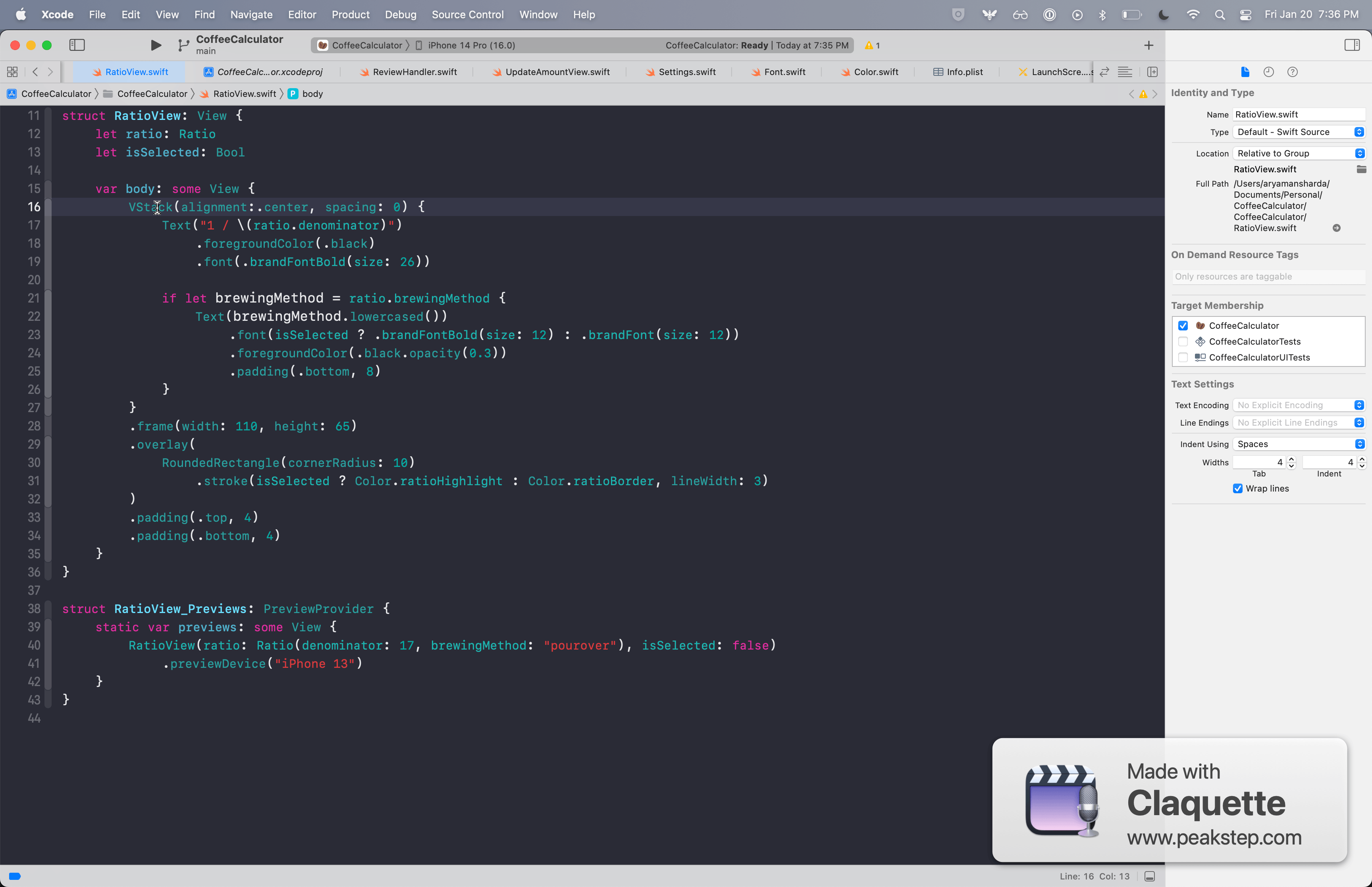Open the Source Control menu

click(x=468, y=14)
